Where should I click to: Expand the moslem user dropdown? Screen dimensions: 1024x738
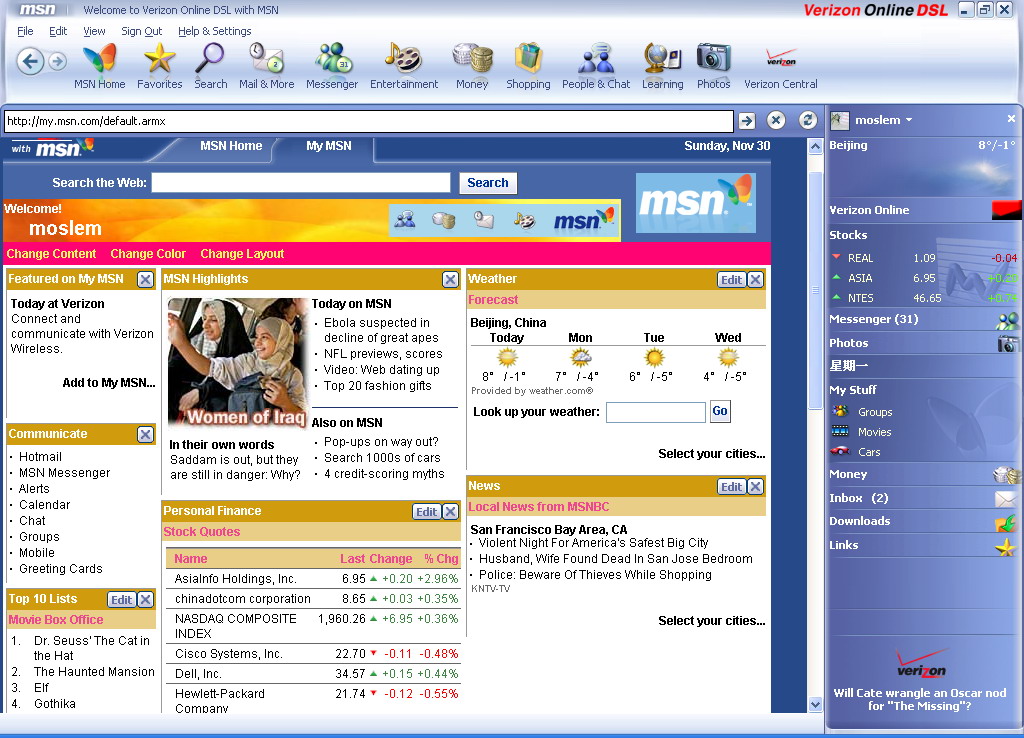click(909, 120)
